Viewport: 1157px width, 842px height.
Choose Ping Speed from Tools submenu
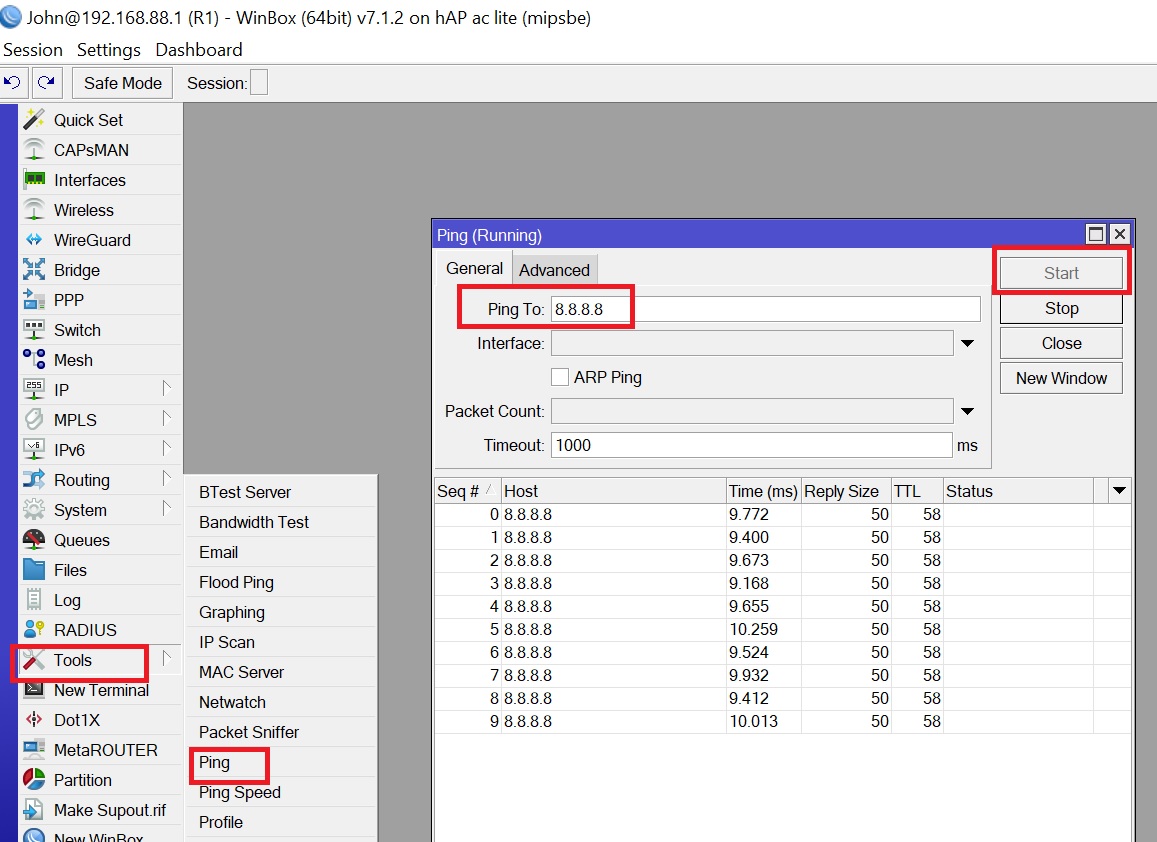point(281,793)
